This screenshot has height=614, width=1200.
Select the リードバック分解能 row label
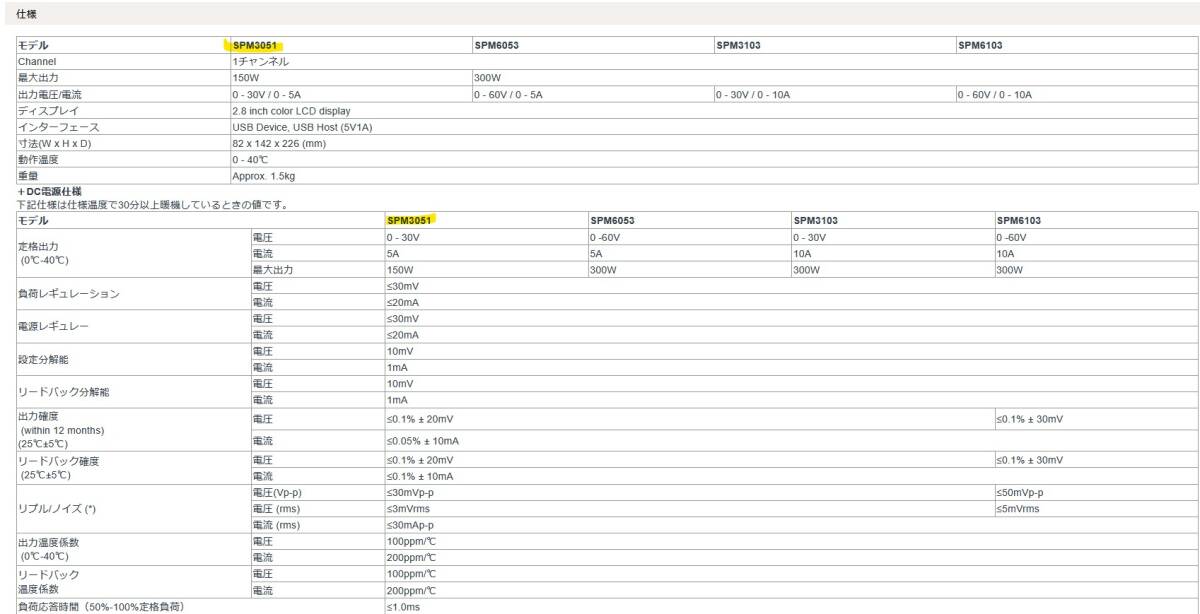click(63, 392)
